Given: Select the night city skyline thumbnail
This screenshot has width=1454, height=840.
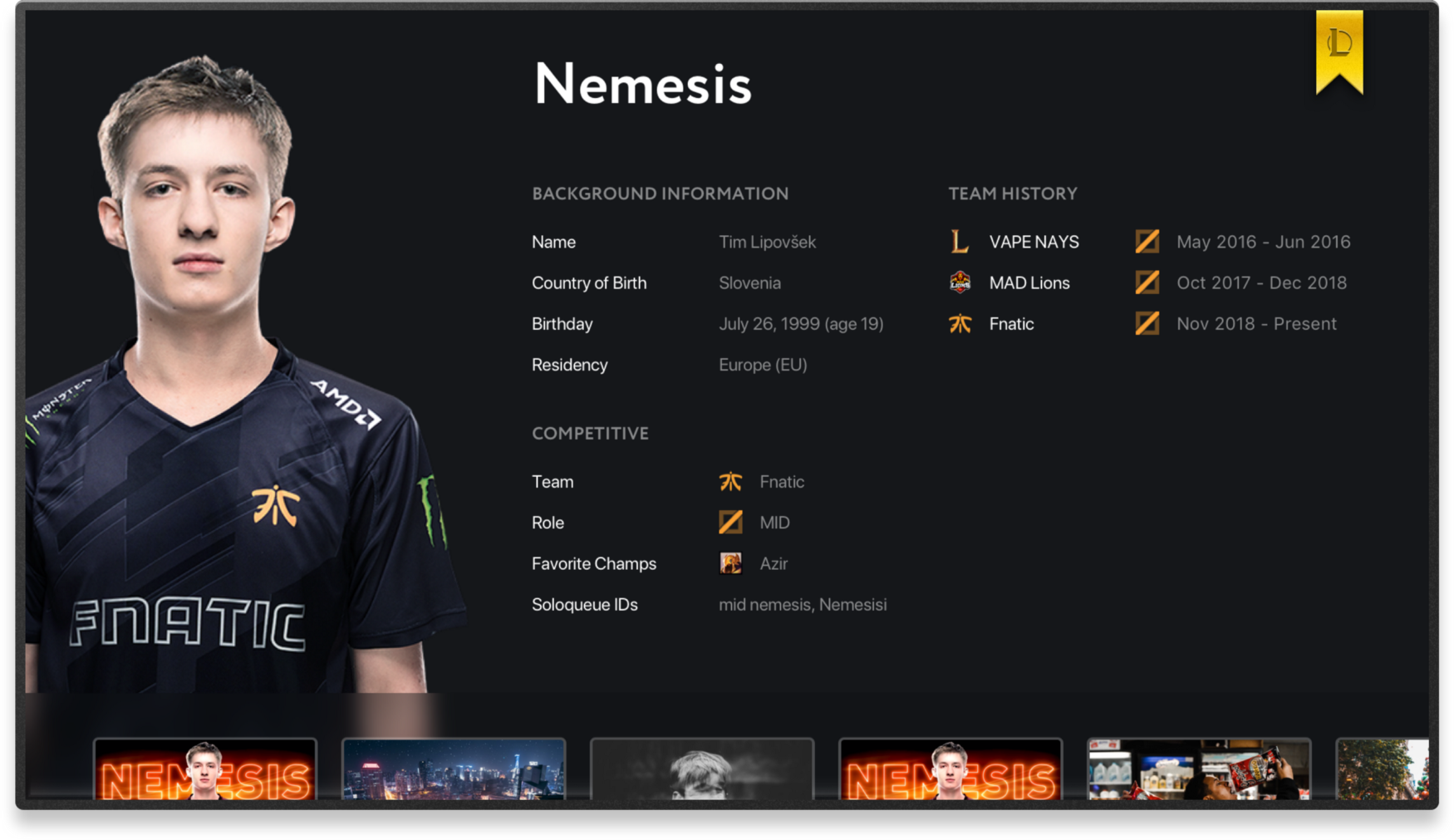Looking at the screenshot, I should coord(454,769).
